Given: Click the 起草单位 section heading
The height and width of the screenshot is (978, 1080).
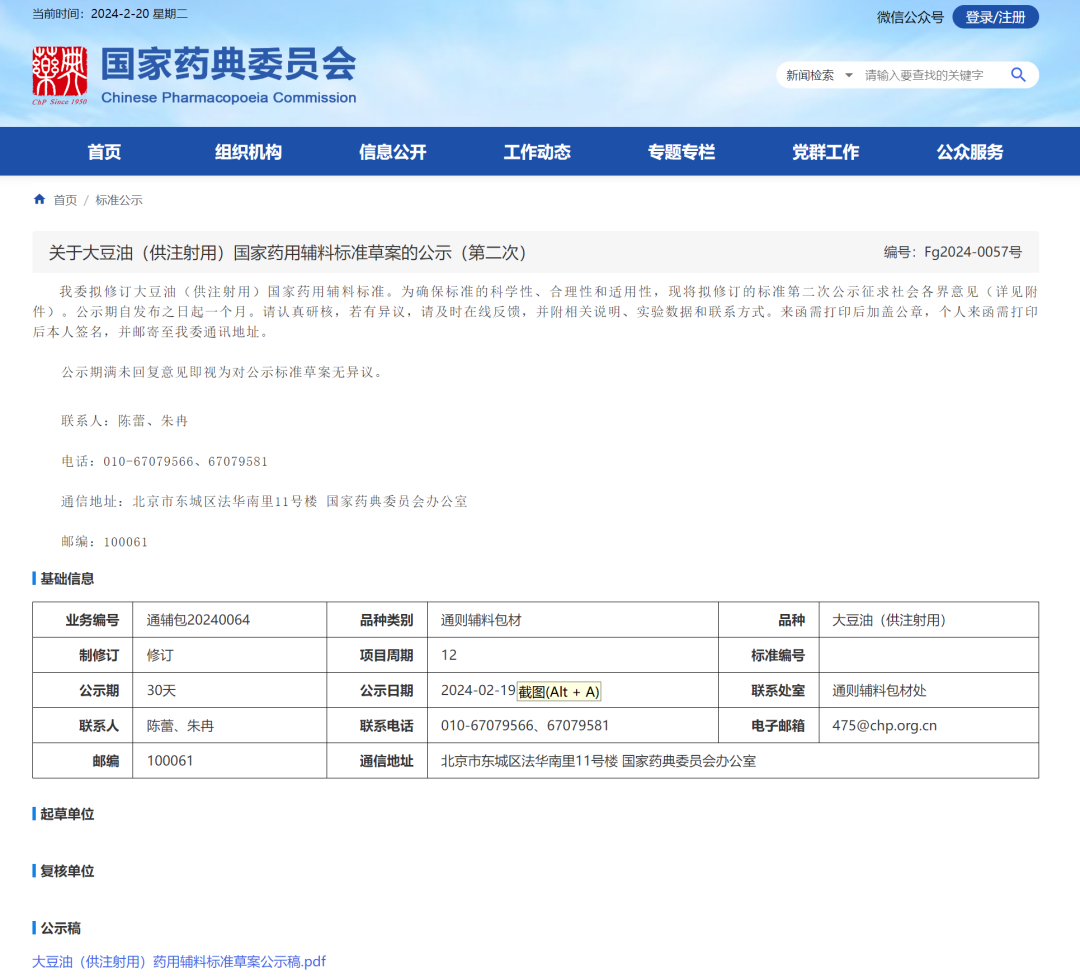Looking at the screenshot, I should tap(67, 813).
